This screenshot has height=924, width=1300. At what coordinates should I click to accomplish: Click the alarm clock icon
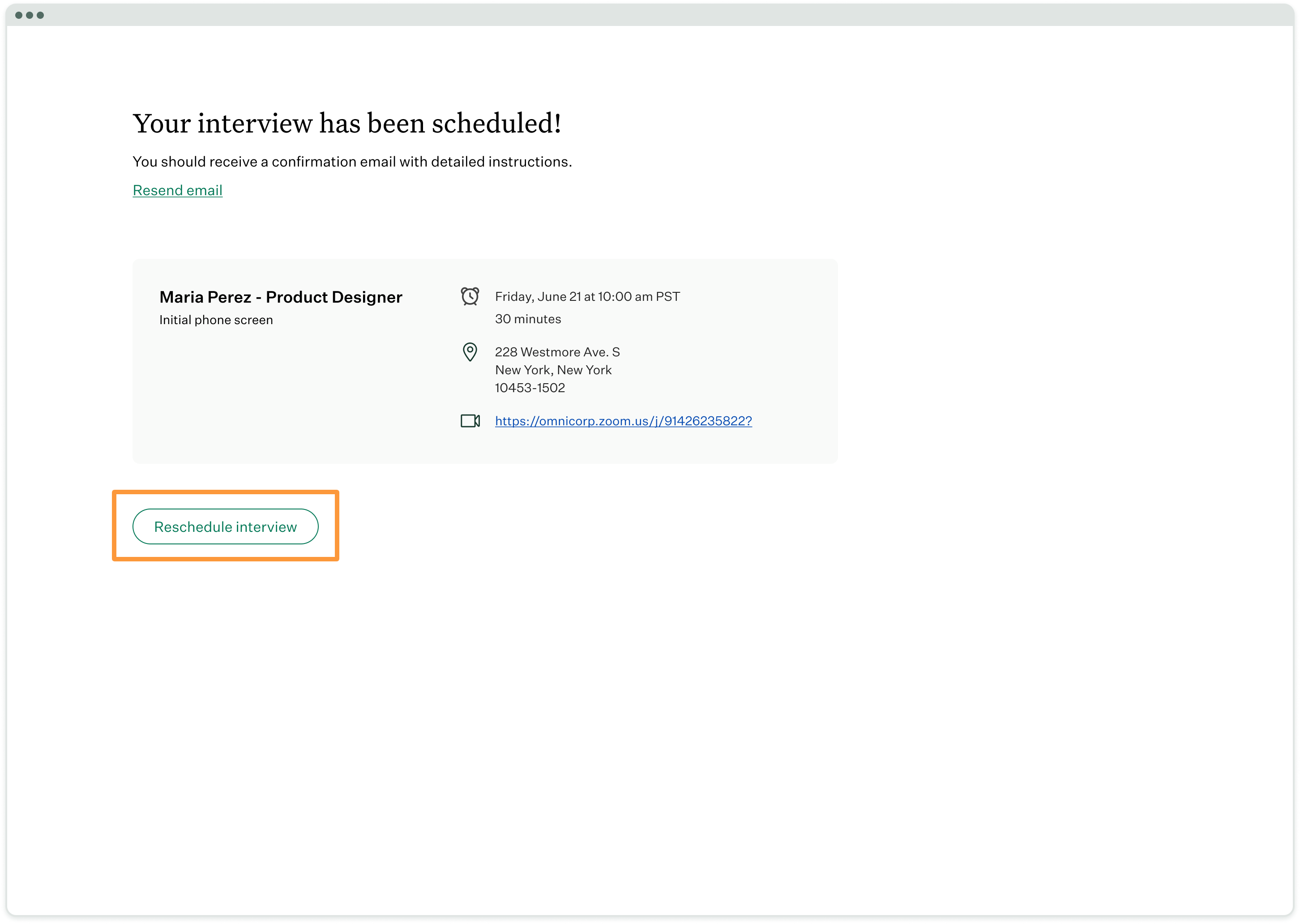(470, 296)
